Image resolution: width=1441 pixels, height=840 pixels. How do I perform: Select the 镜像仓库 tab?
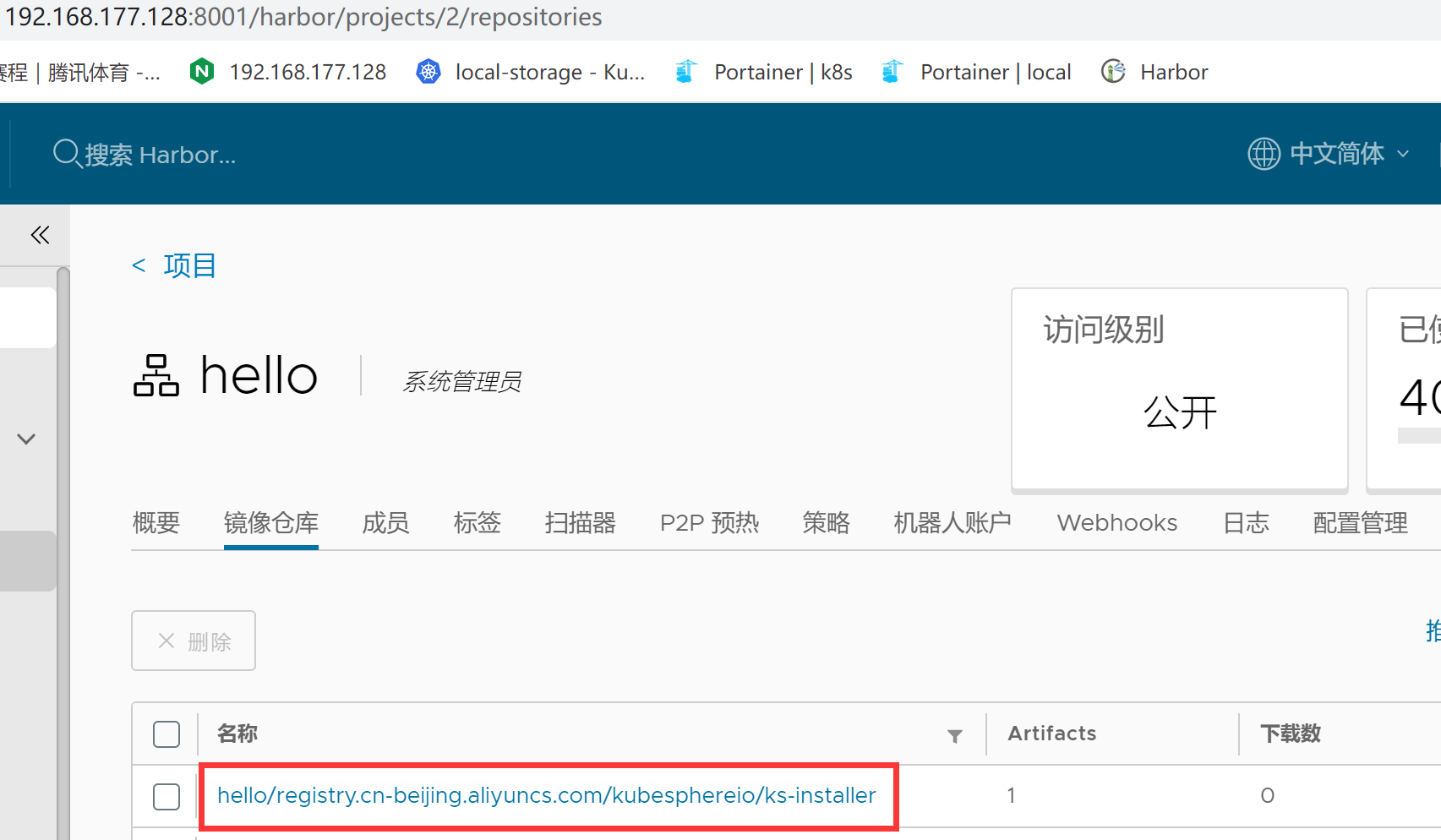tap(271, 523)
